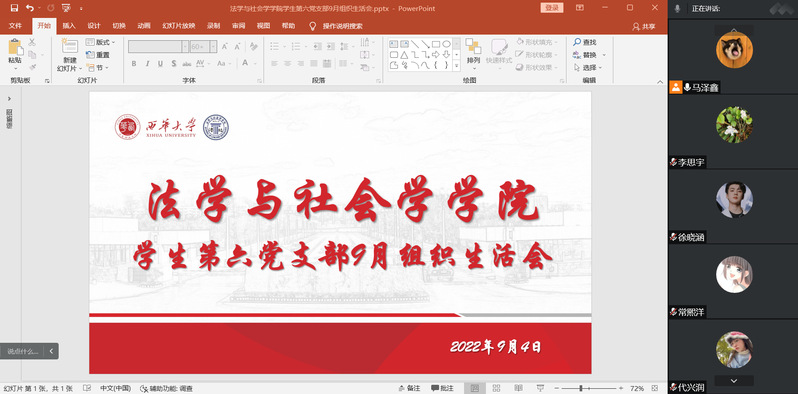Screen dimensions: 798x394
Task: Click the Share (共享) button
Action: [x=644, y=26]
